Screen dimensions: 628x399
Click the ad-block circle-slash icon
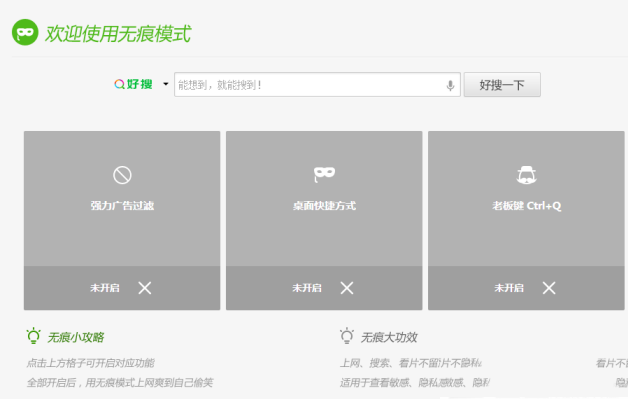point(122,175)
